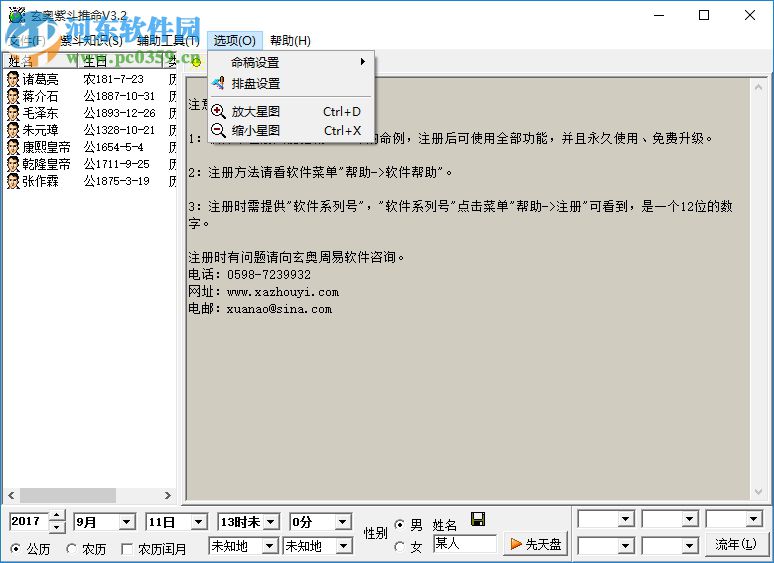This screenshot has height=563, width=774.
Task: Open the 0分 minute dropdown
Action: [x=343, y=522]
